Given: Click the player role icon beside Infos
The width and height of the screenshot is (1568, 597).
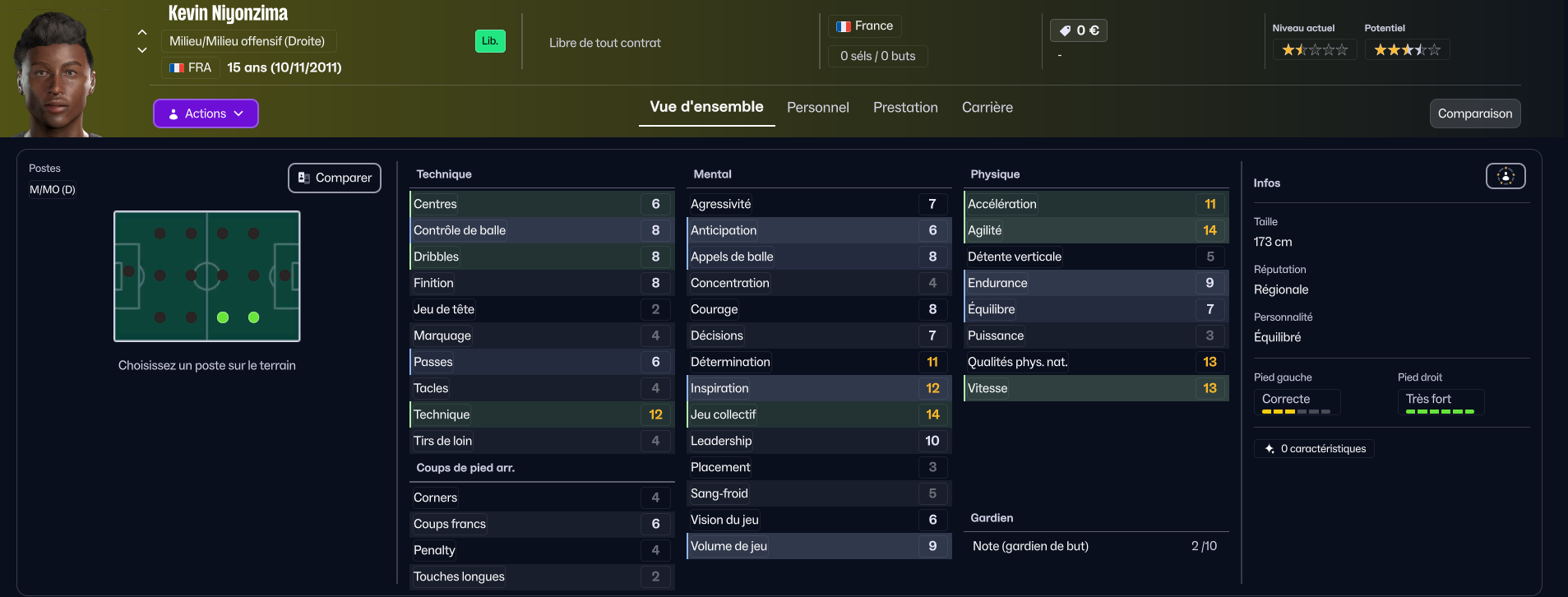Looking at the screenshot, I should [x=1505, y=176].
